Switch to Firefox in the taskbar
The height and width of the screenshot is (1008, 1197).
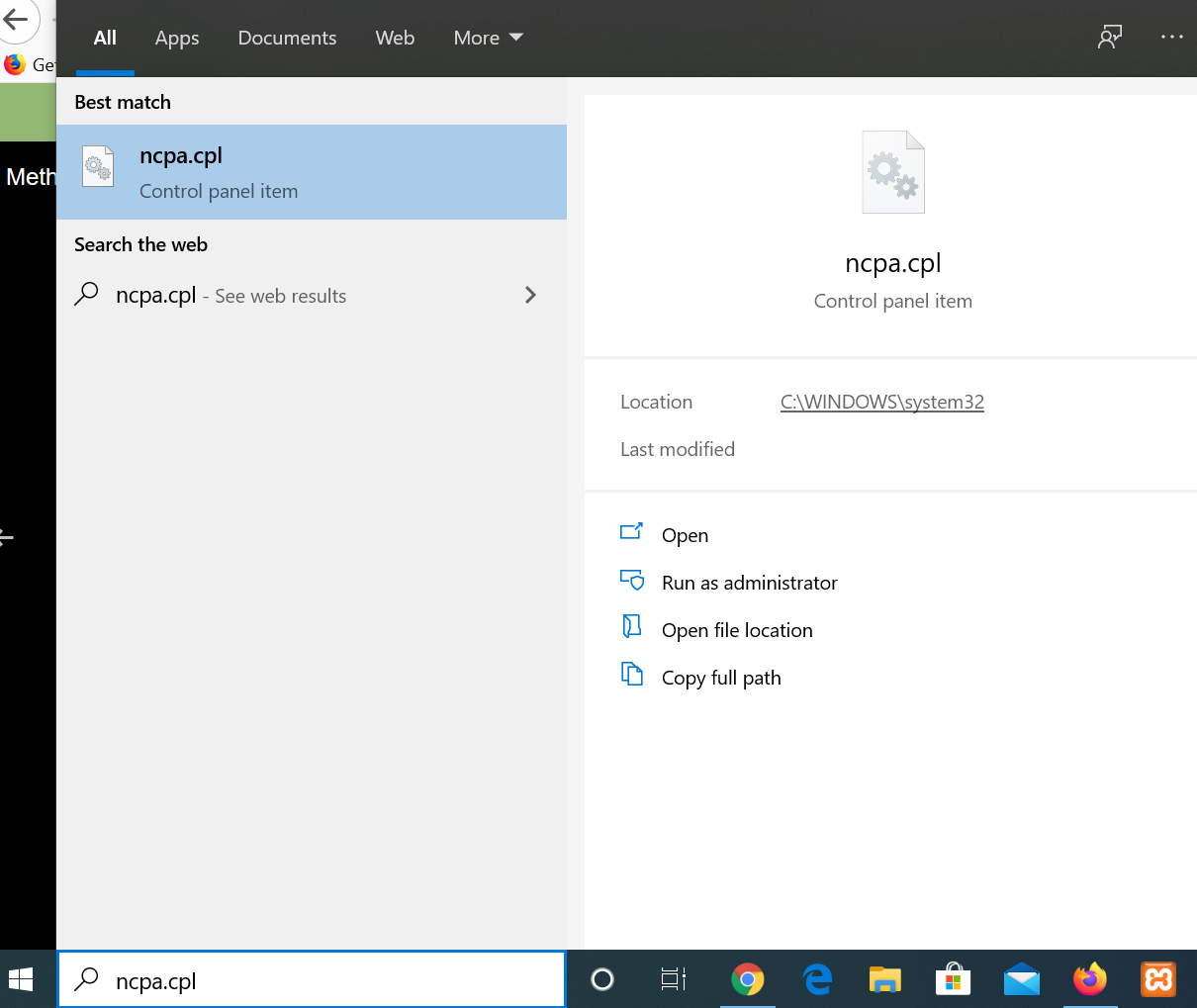click(1089, 979)
